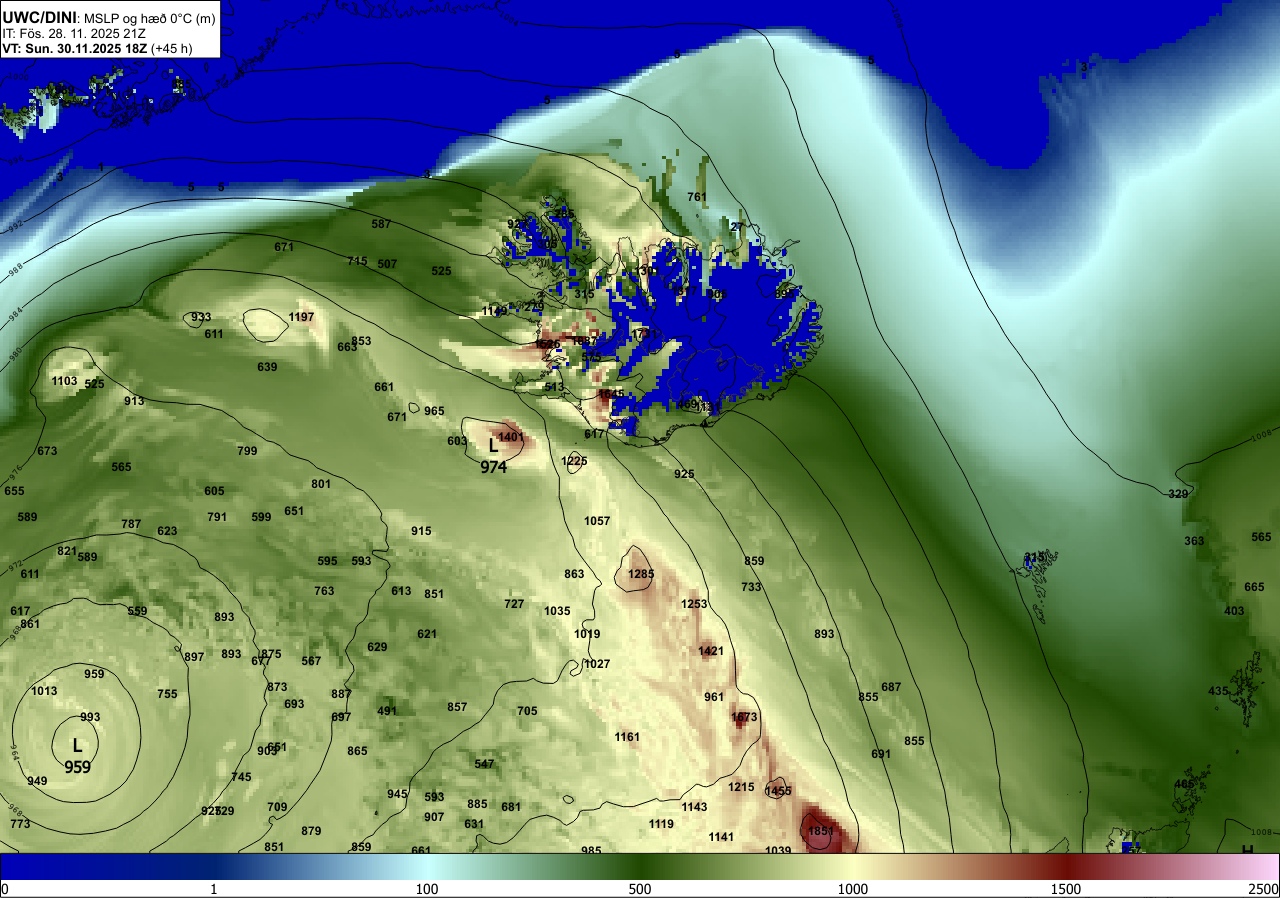Click the UWC/DINI title in the header
The width and height of the screenshot is (1280, 898).
point(39,17)
